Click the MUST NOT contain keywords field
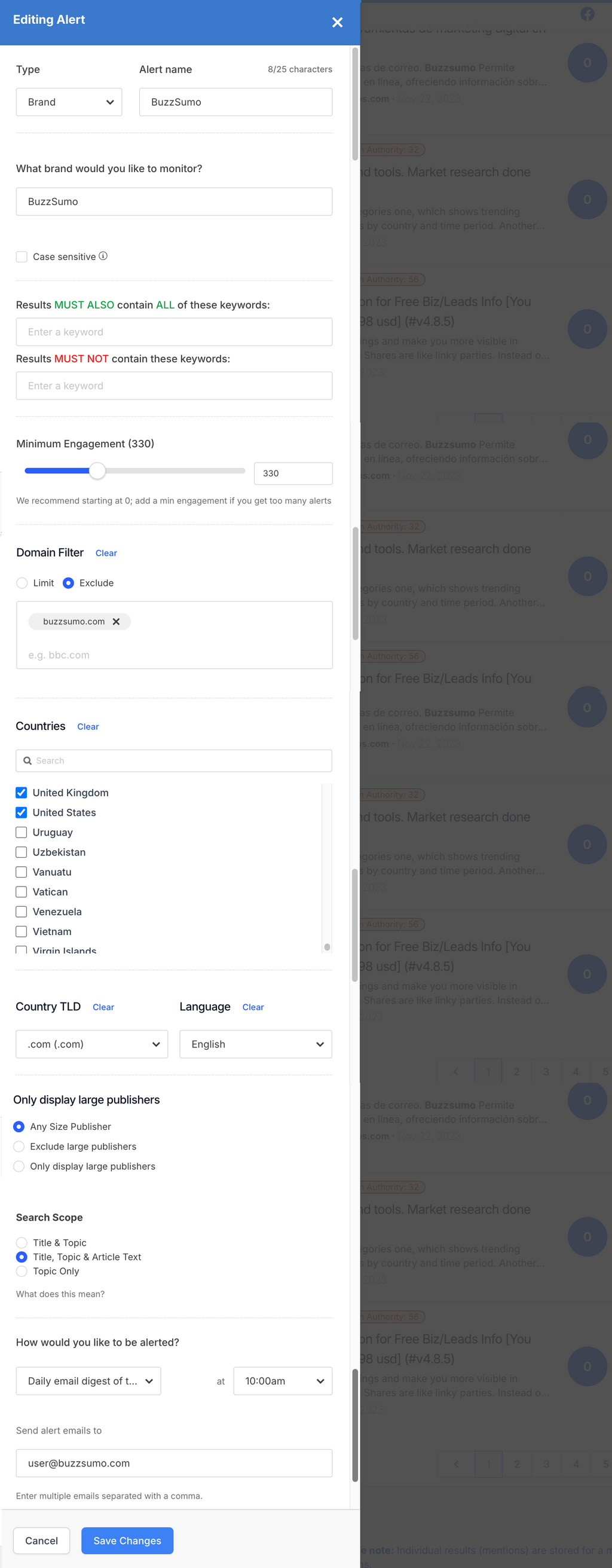 click(174, 386)
